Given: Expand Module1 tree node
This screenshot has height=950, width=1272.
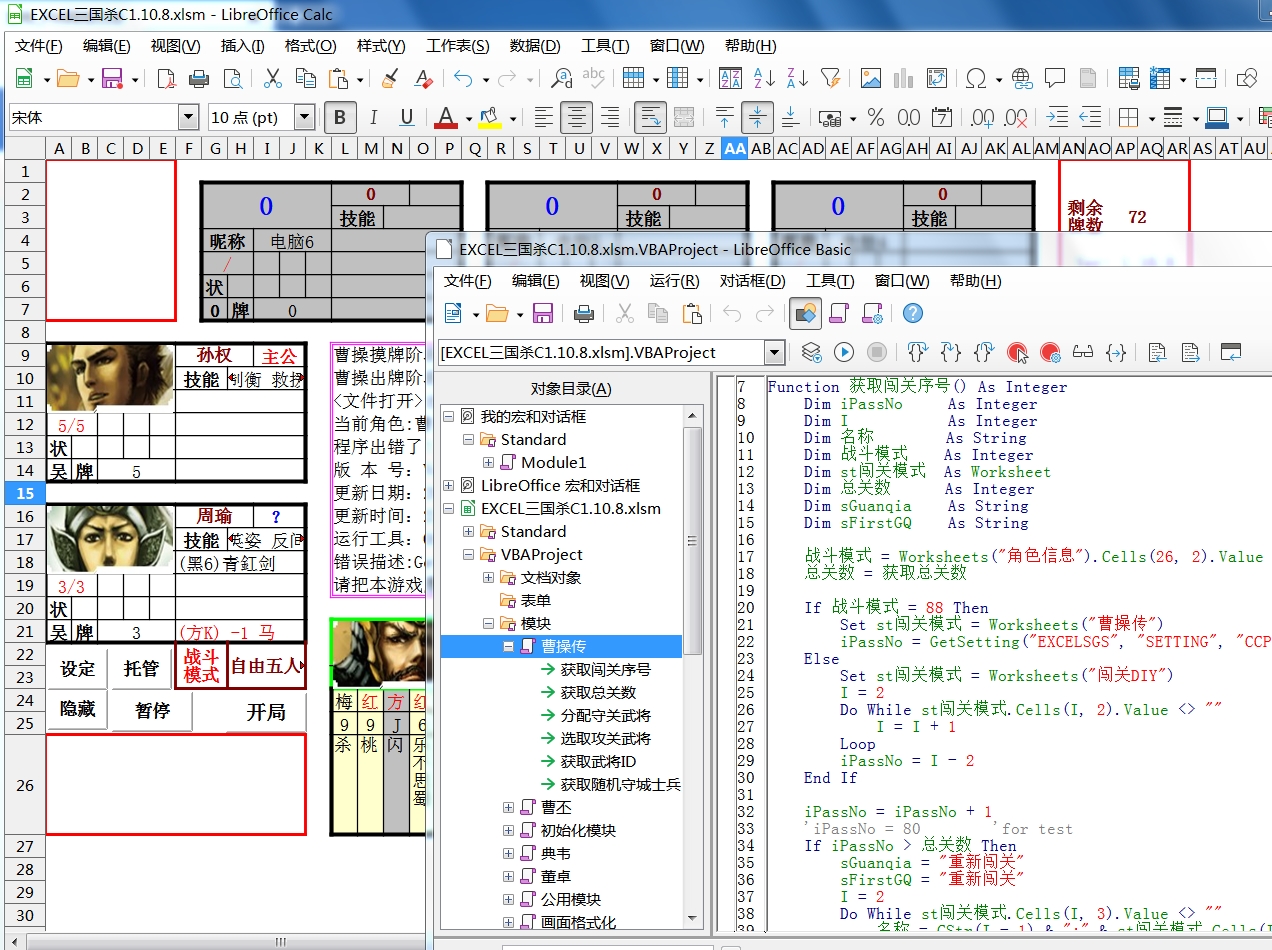Looking at the screenshot, I should click(489, 462).
